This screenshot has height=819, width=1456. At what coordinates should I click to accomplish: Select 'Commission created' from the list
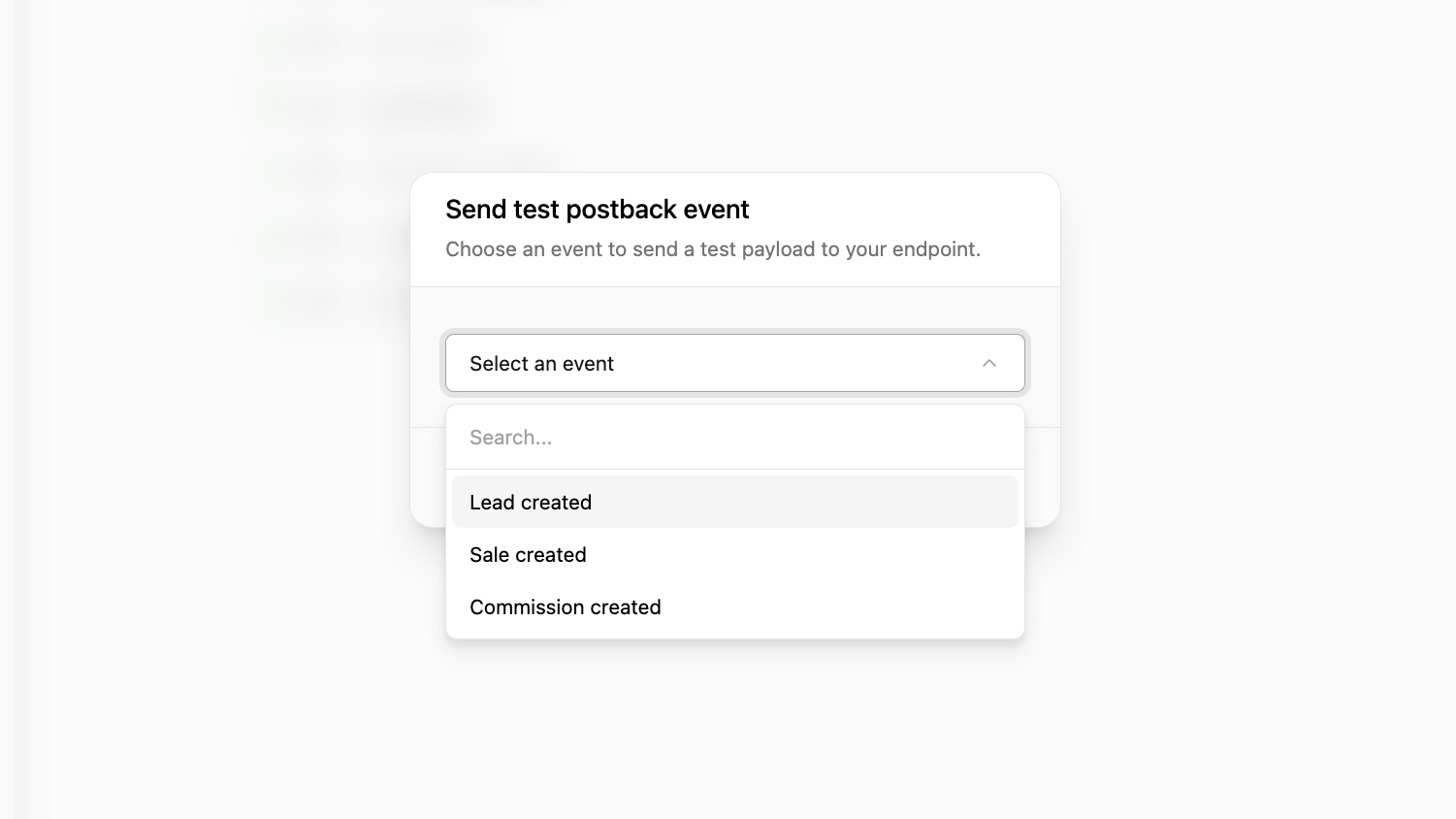pyautogui.click(x=566, y=606)
